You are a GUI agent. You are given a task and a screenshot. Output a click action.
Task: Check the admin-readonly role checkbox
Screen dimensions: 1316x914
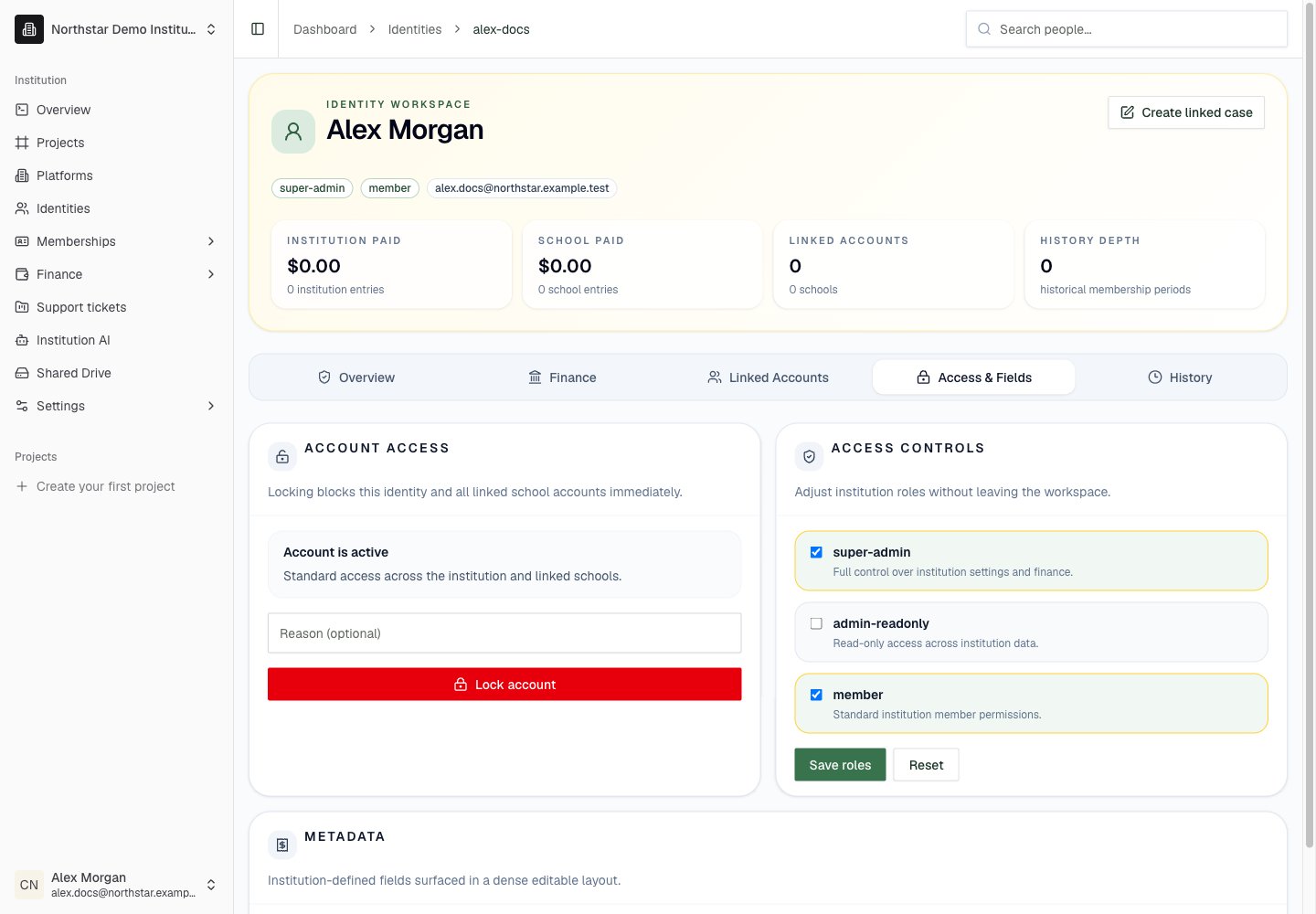[x=816, y=623]
